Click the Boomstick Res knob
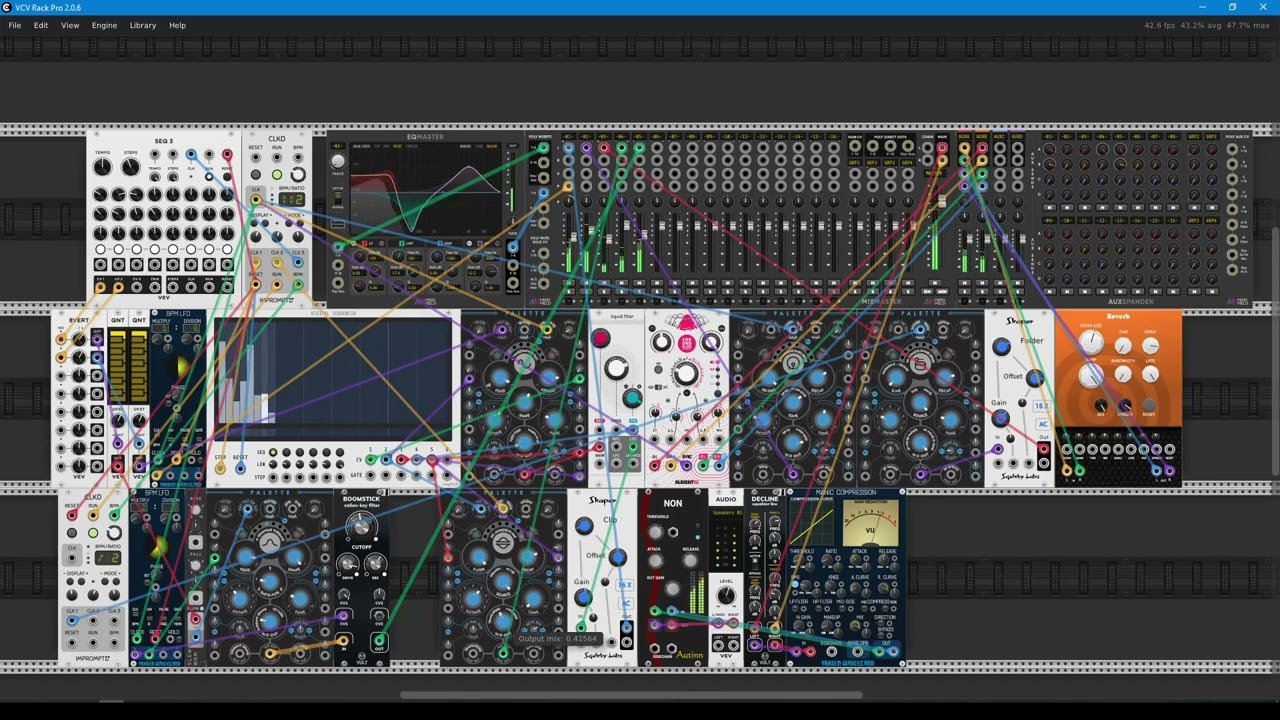The width and height of the screenshot is (1280, 720). coord(375,564)
